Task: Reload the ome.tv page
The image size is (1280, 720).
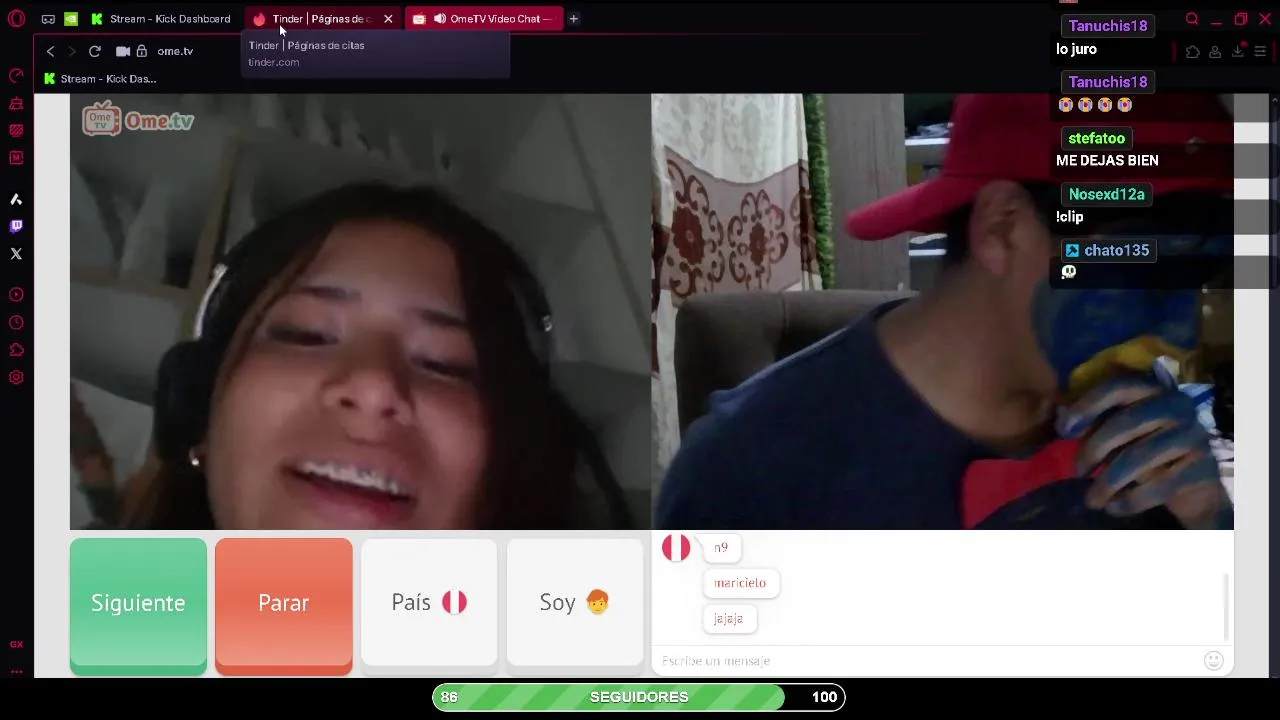Action: pyautogui.click(x=95, y=51)
